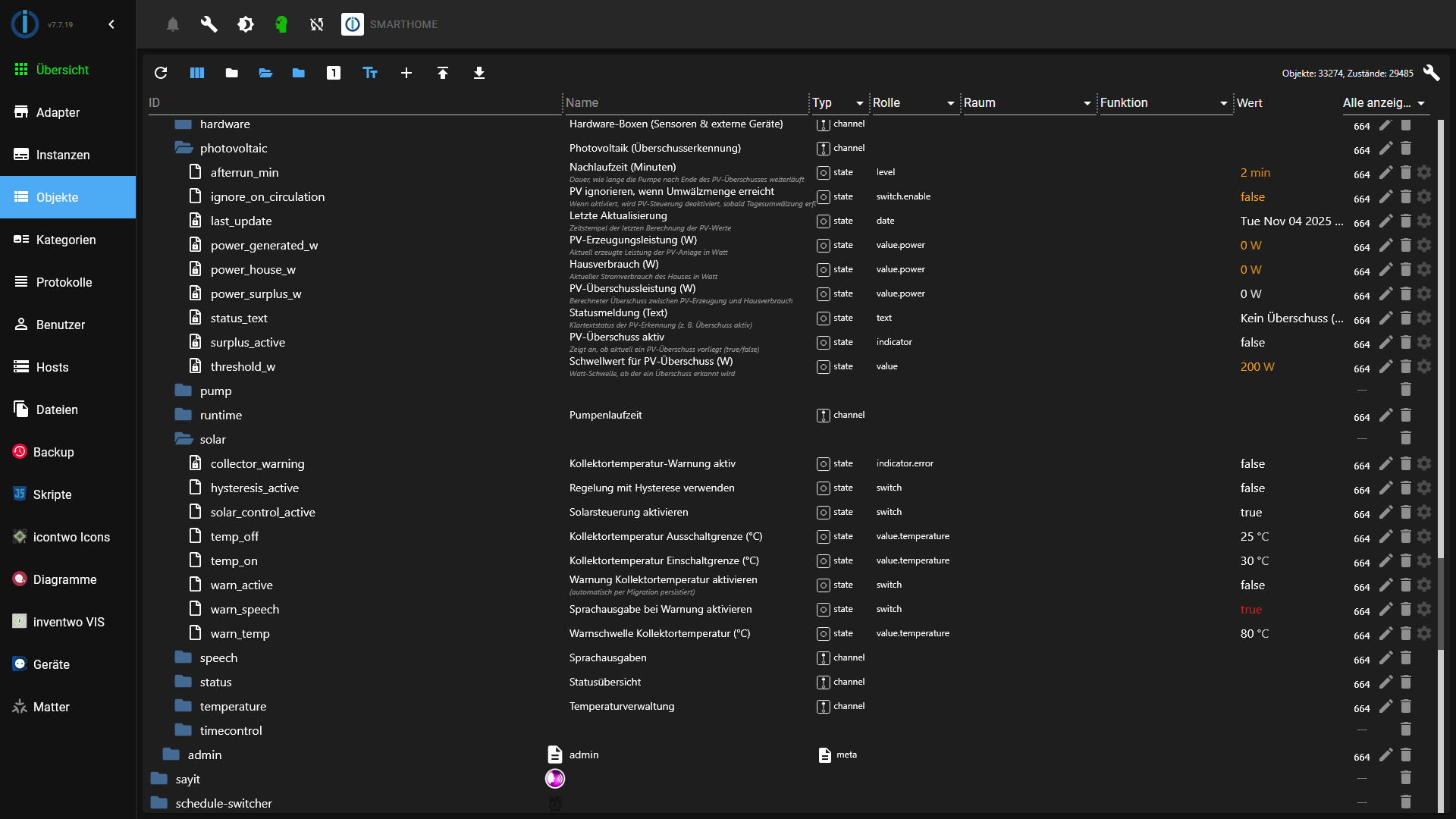
Task: Import objects using the upload icon
Action: tap(443, 73)
